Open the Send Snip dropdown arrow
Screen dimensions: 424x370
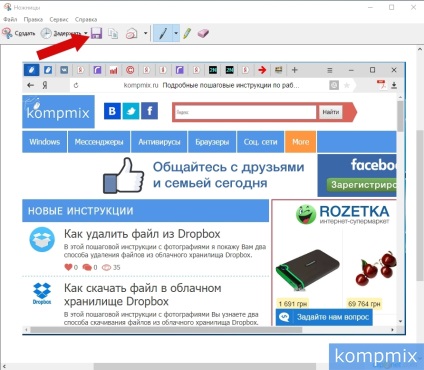coord(145,33)
